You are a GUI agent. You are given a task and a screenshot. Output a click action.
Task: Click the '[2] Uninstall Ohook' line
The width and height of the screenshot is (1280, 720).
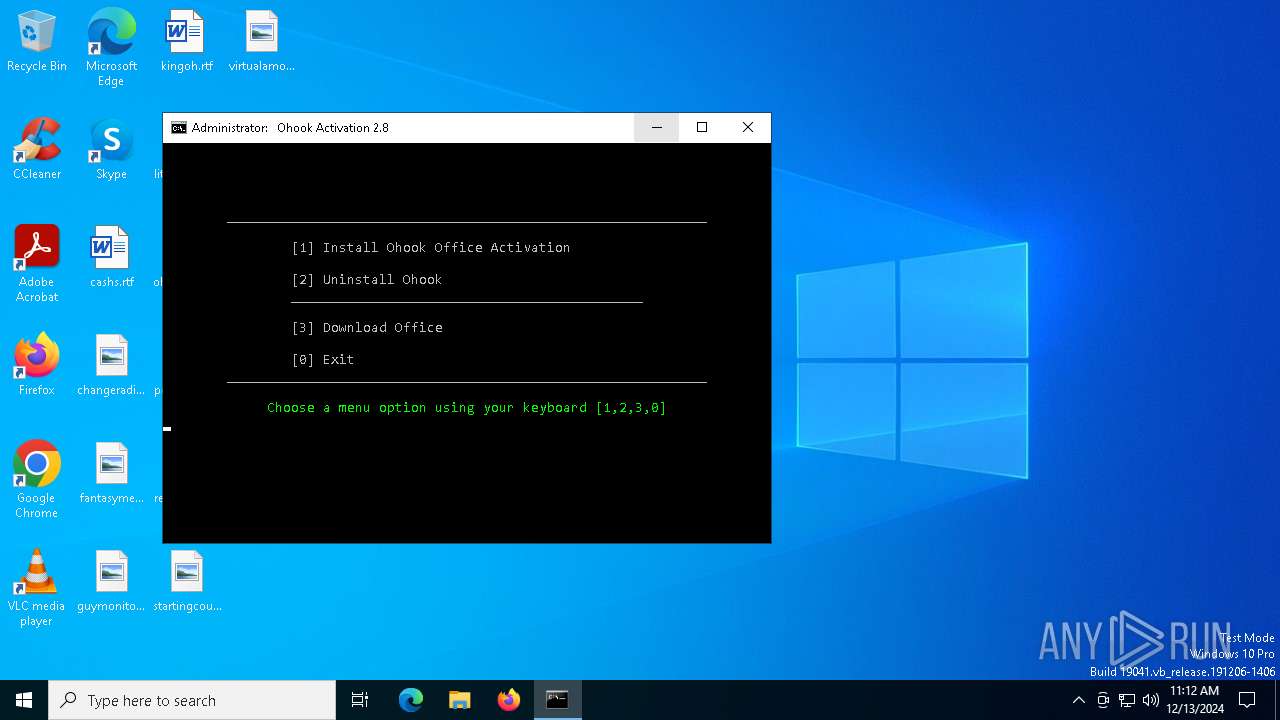[367, 279]
